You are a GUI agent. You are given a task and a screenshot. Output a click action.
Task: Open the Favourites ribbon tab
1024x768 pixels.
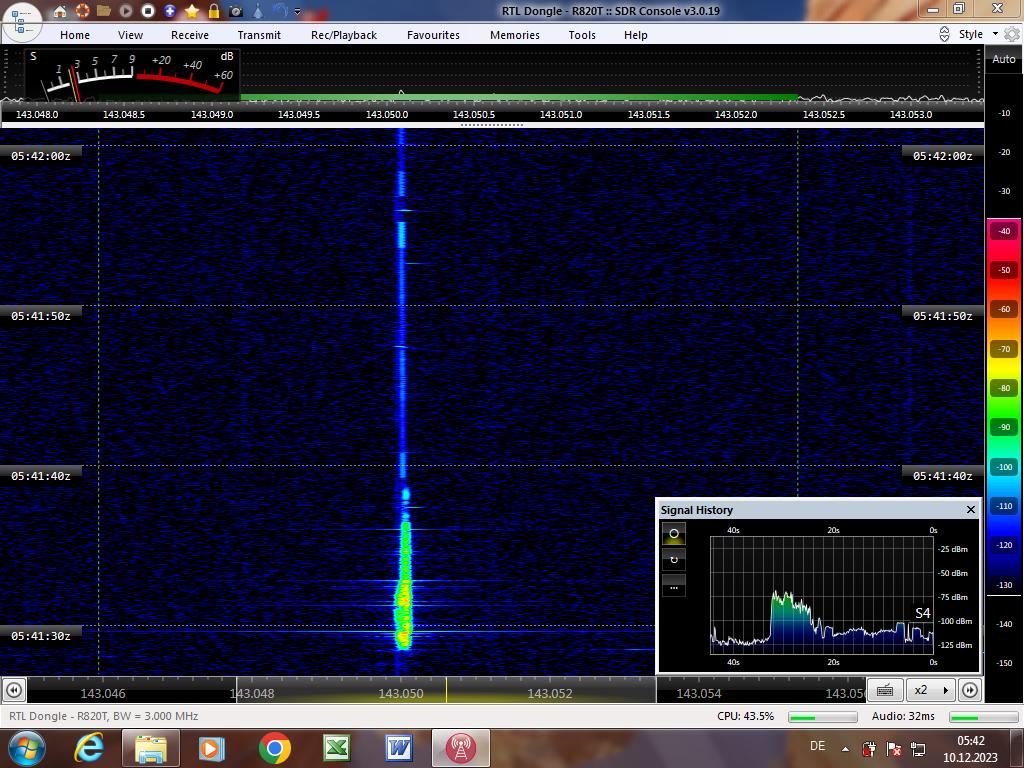point(434,35)
